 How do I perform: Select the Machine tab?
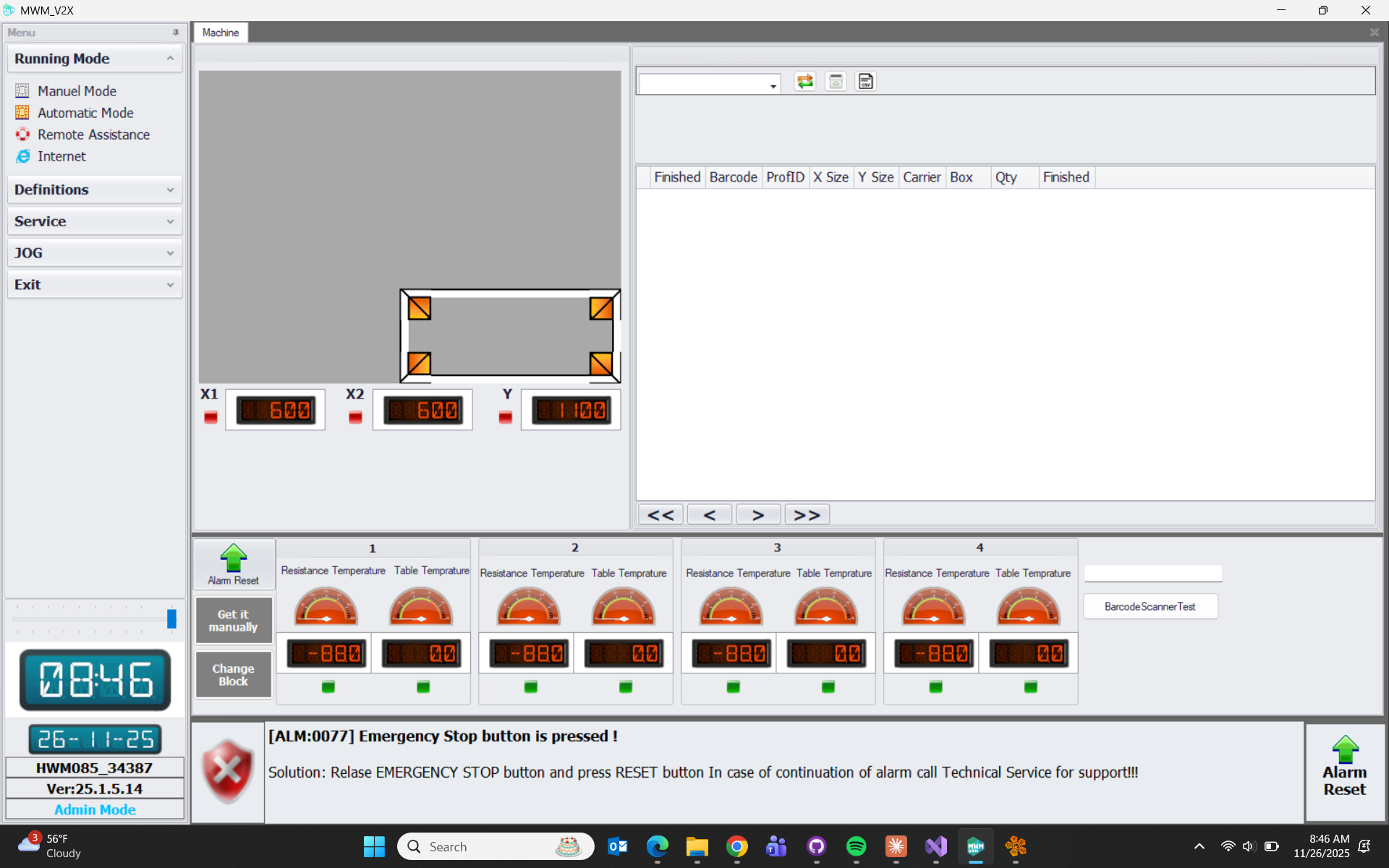pos(221,33)
